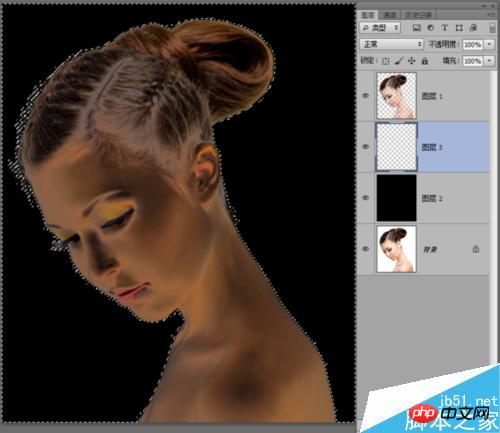Select the black layer 2 thumbnail
The image size is (500, 433).
[396, 198]
